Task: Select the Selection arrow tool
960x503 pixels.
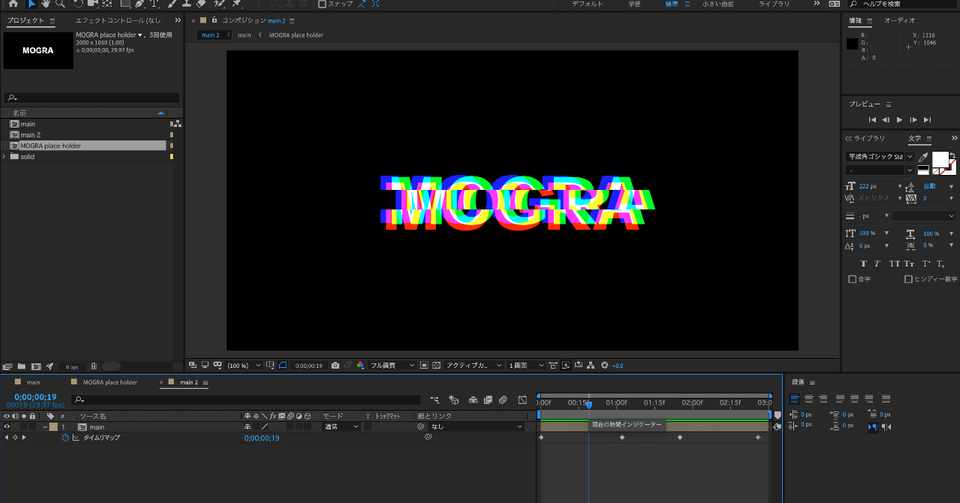Action: [31, 4]
